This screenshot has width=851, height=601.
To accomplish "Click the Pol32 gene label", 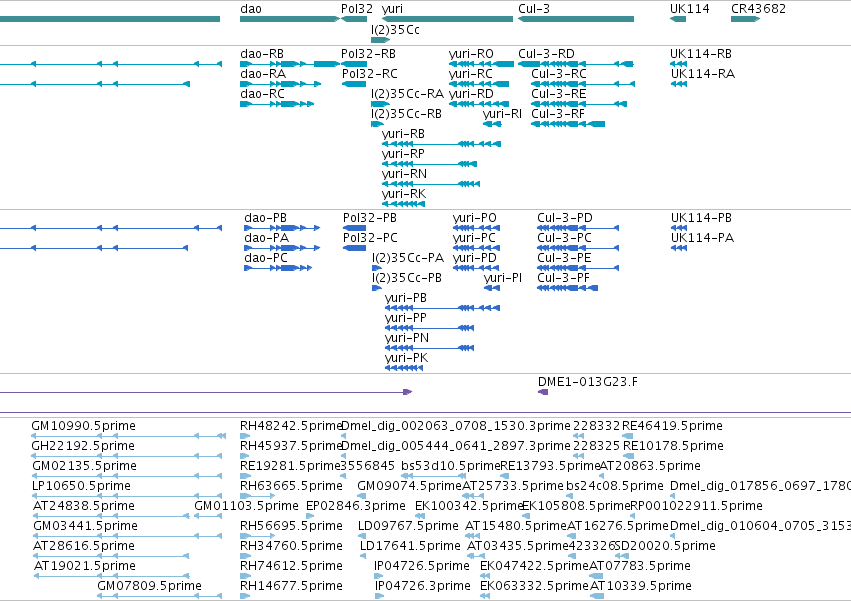I will (x=357, y=9).
